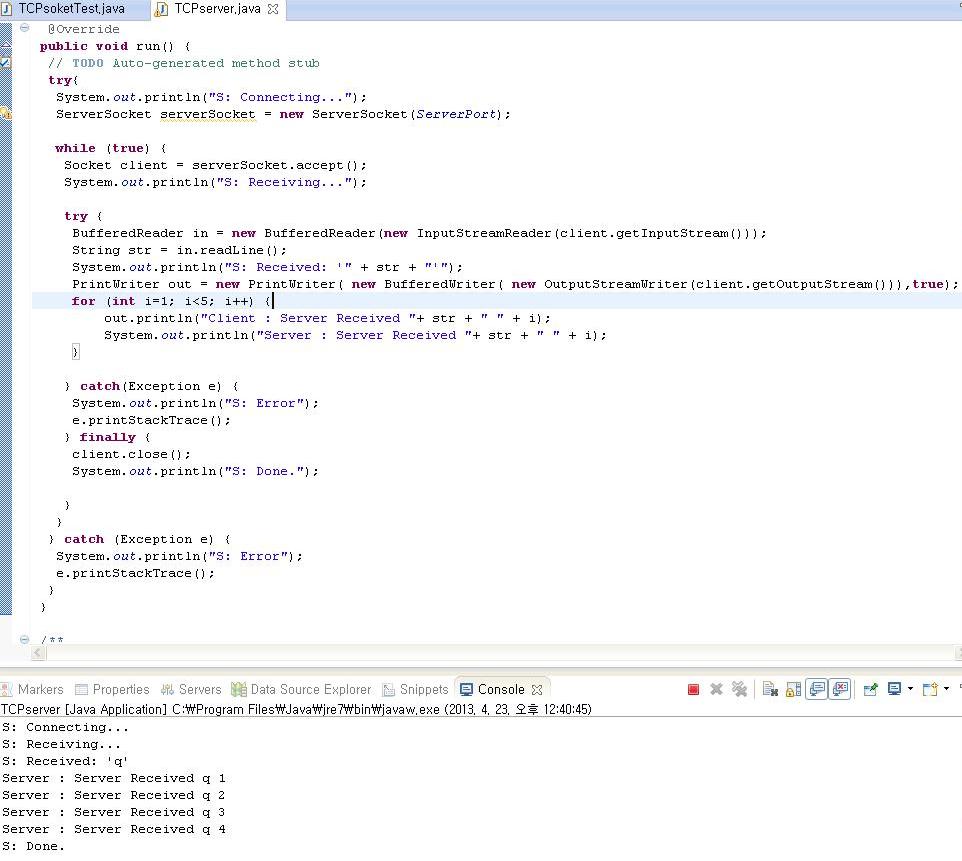Click the editor horizontal scrollbar left arrow
The height and width of the screenshot is (861, 962).
pyautogui.click(x=39, y=653)
